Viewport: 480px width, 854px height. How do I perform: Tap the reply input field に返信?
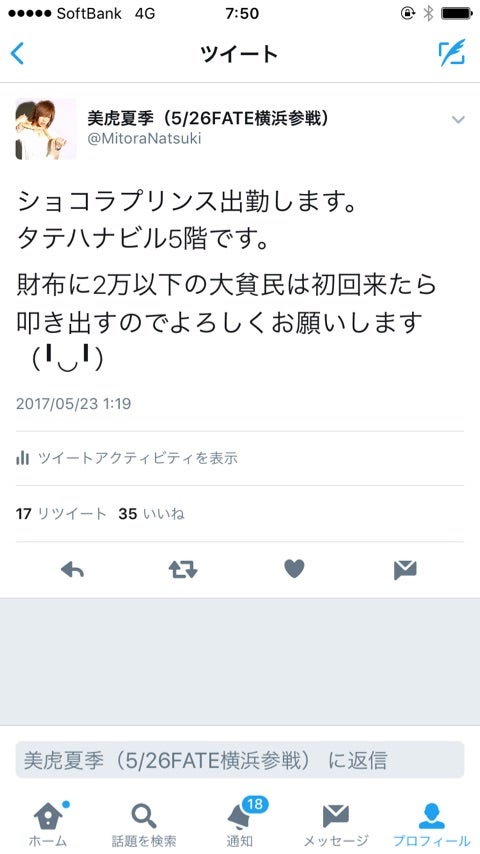(240, 760)
